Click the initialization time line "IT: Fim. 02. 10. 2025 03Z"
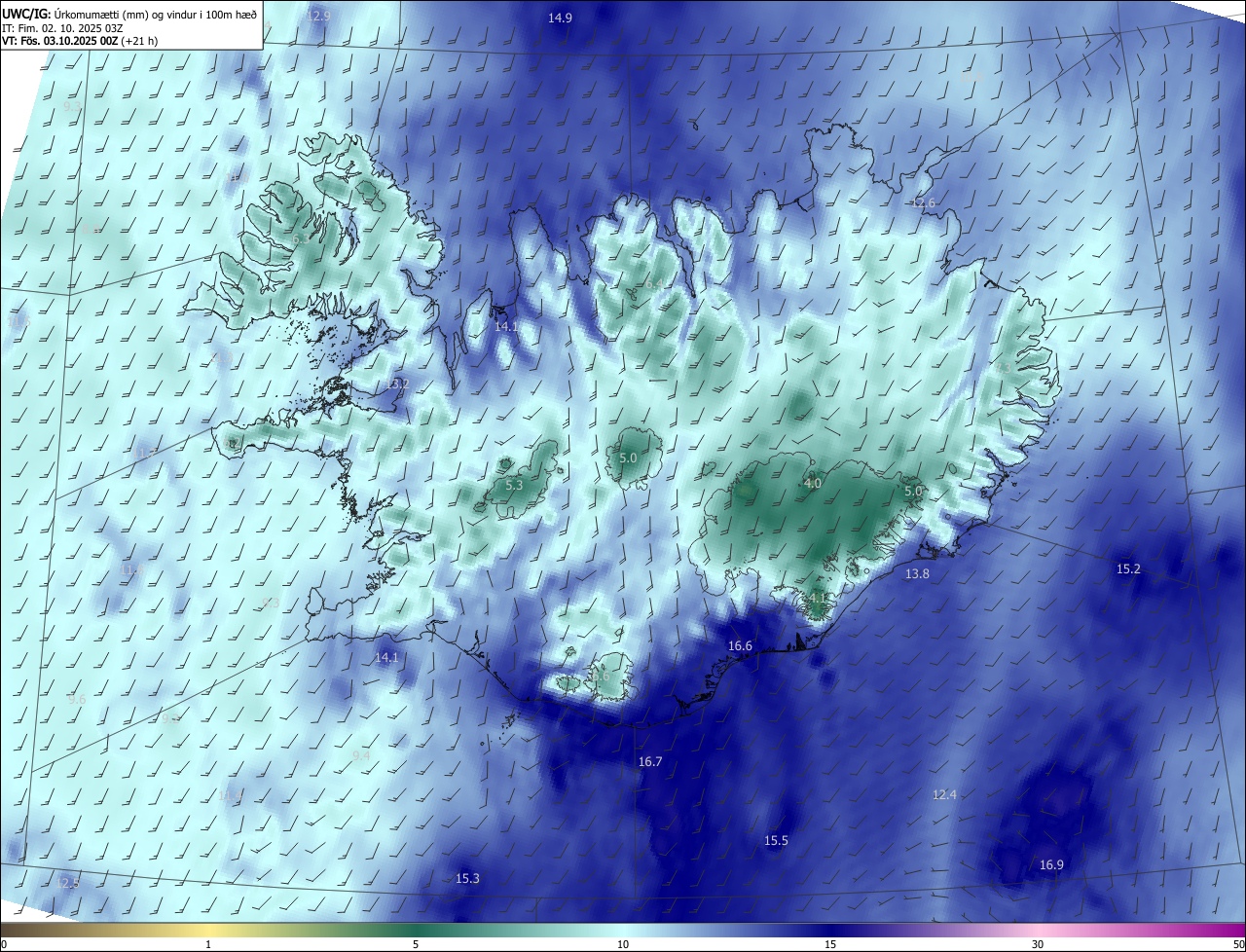 (x=62, y=28)
